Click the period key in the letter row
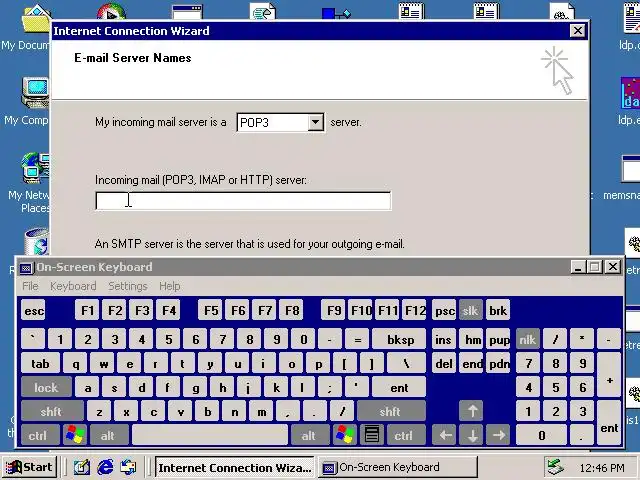 315,411
